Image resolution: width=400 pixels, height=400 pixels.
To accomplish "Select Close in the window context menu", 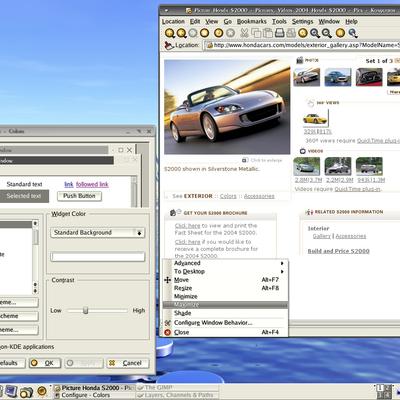I will pos(225,332).
